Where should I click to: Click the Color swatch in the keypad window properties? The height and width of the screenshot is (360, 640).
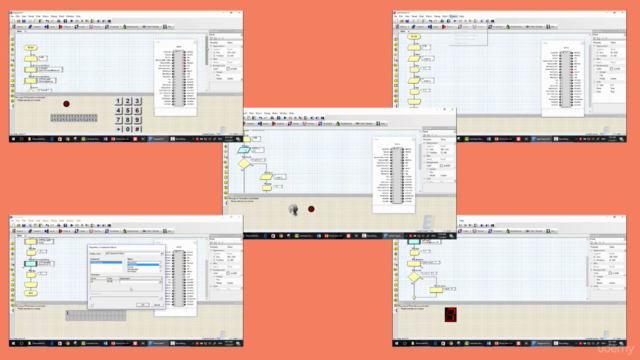228,69
